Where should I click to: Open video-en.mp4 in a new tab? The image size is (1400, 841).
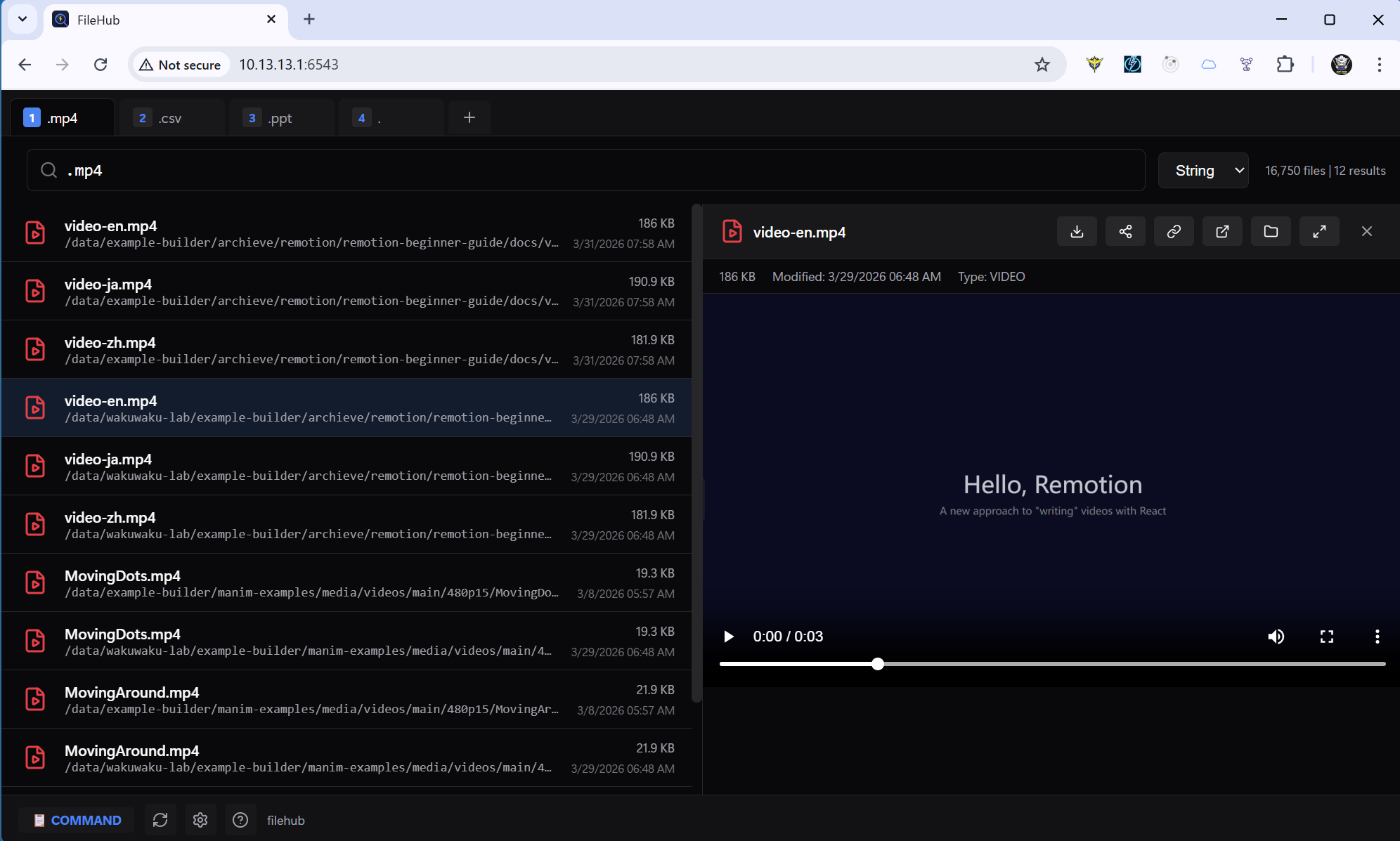[x=1222, y=231]
